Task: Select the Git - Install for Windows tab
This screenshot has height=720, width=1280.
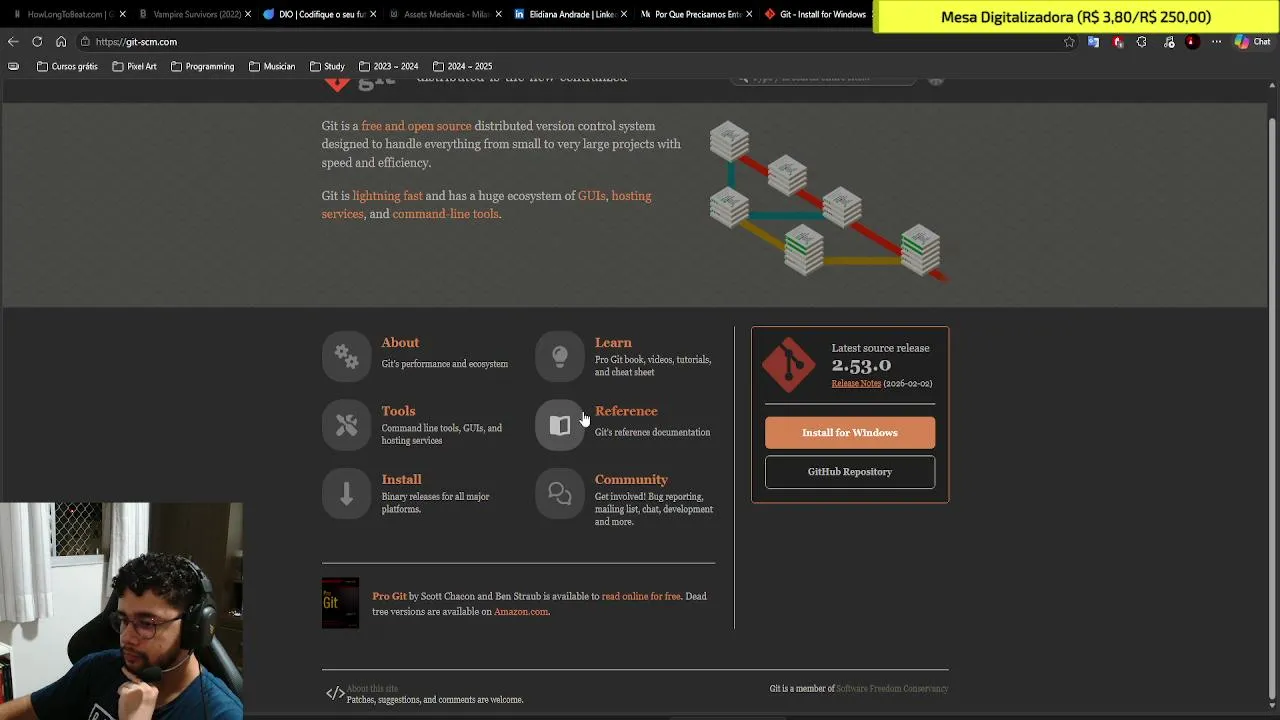Action: [816, 15]
